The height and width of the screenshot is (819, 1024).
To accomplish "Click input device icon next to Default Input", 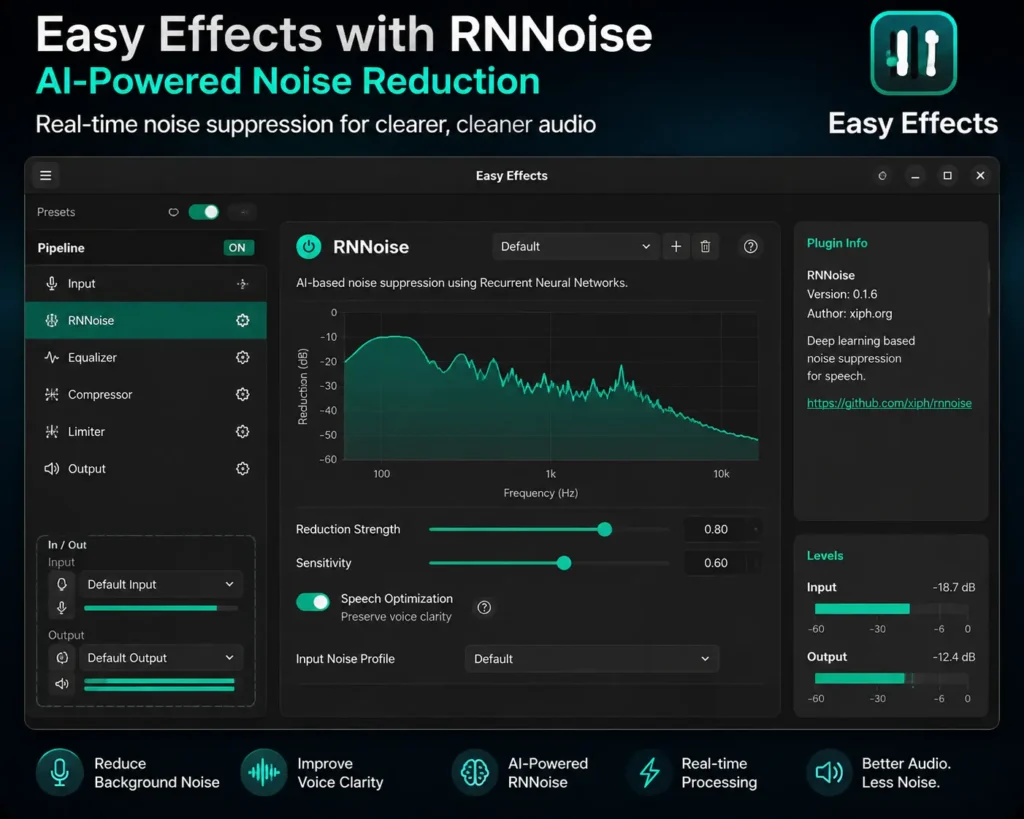I will (62, 584).
